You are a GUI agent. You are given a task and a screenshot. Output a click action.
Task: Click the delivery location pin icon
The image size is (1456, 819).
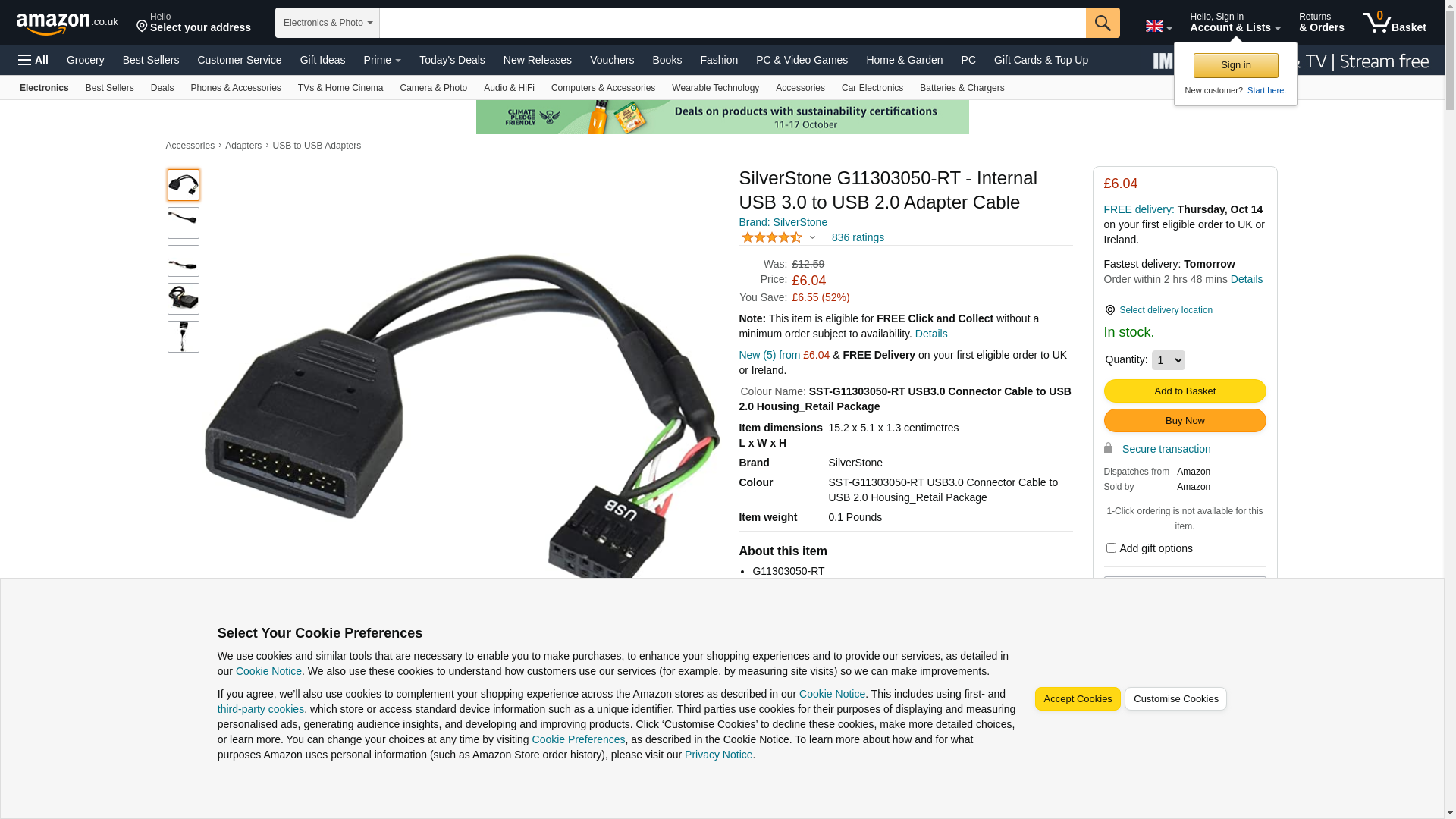click(x=1109, y=310)
